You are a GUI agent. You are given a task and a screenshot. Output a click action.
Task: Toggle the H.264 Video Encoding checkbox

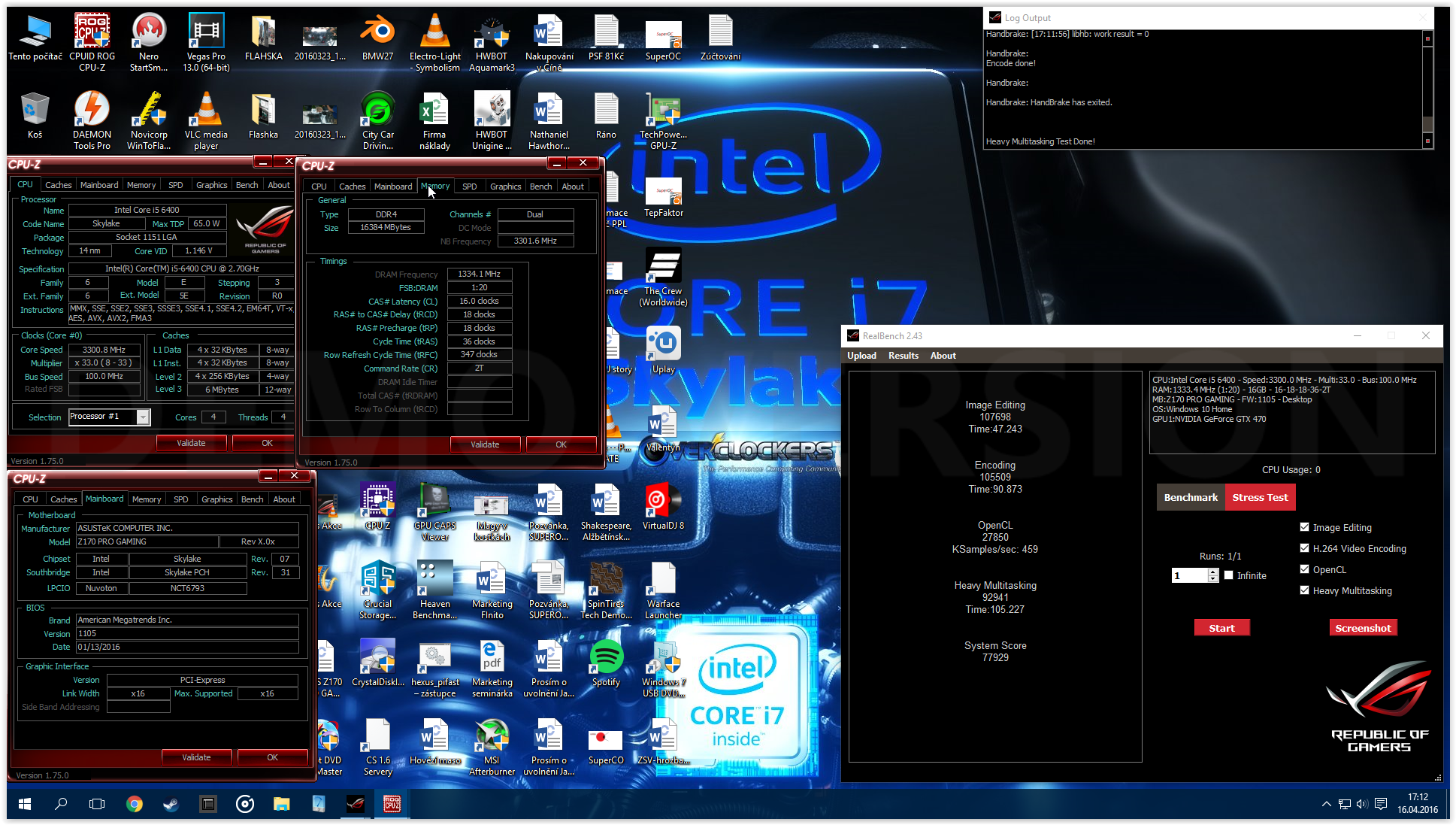1304,548
